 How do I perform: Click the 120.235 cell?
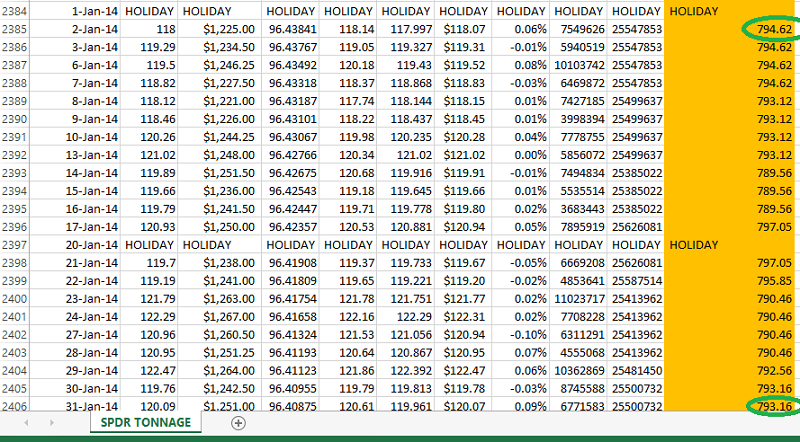(x=406, y=137)
